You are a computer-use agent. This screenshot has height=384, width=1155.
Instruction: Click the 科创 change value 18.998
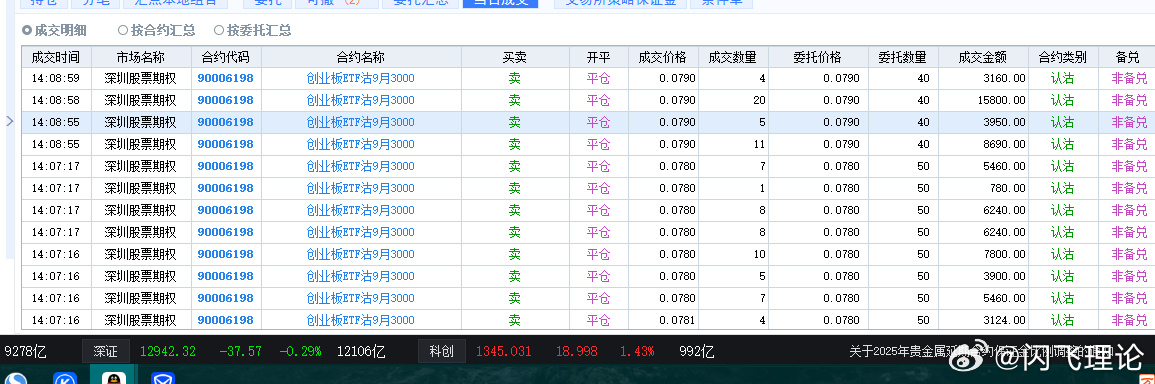point(577,352)
